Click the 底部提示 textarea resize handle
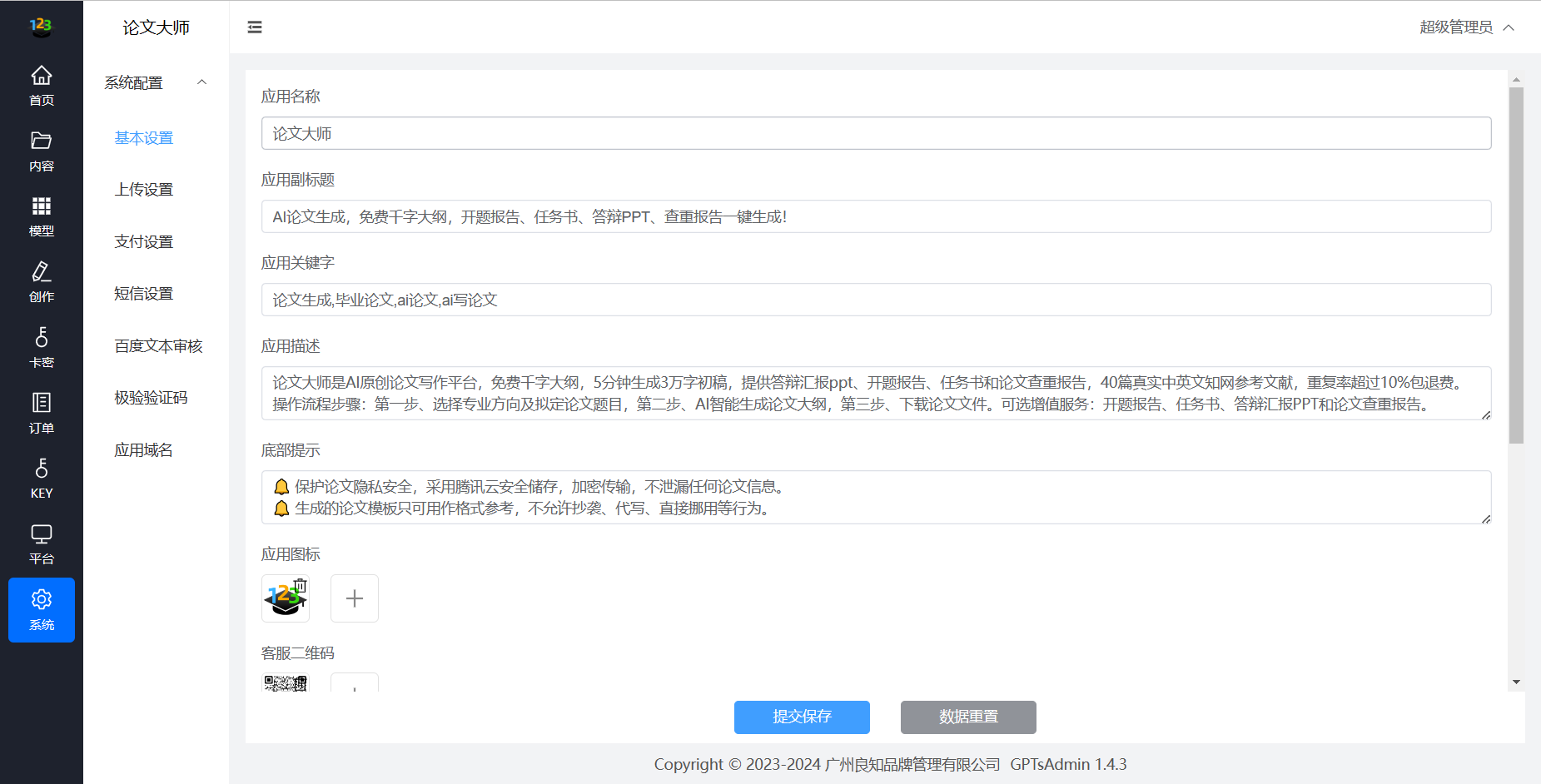Viewport: 1541px width, 784px height. pyautogui.click(x=1486, y=519)
